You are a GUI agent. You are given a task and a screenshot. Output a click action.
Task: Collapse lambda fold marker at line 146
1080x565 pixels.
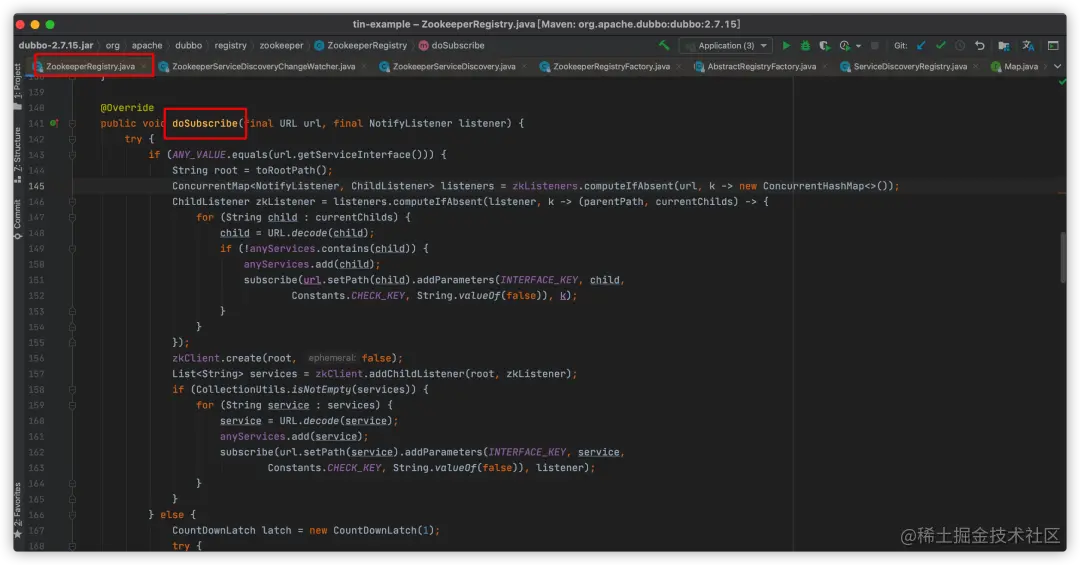coord(72,202)
